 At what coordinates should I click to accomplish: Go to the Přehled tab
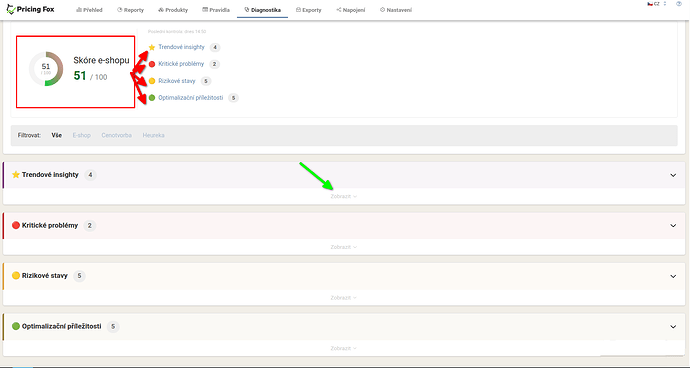[x=89, y=10]
